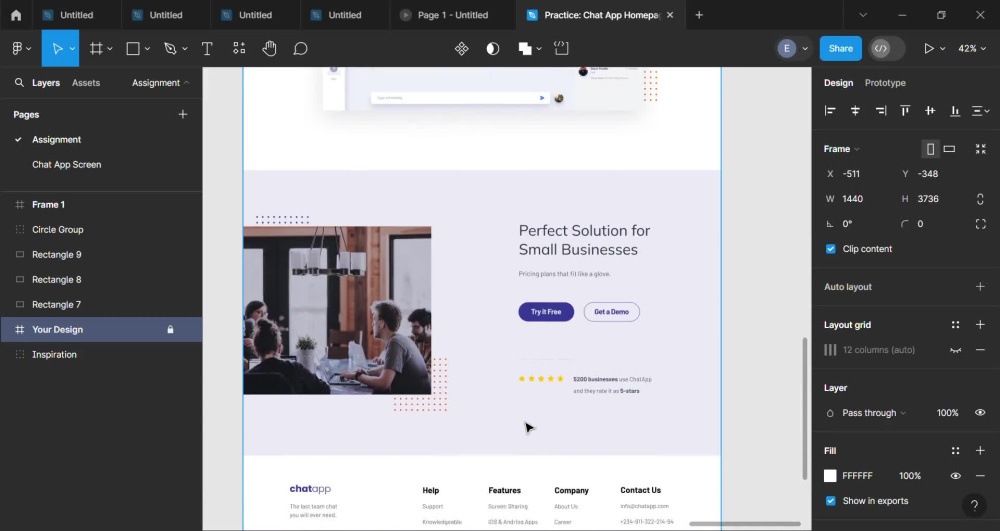This screenshot has width=1000, height=531.
Task: Add a new page
Action: coord(183,114)
